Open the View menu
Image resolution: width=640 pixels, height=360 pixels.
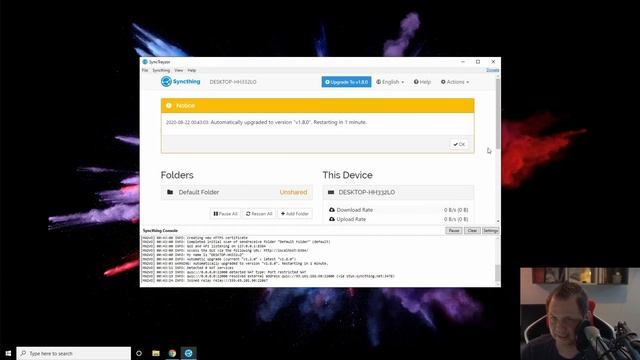pos(179,70)
